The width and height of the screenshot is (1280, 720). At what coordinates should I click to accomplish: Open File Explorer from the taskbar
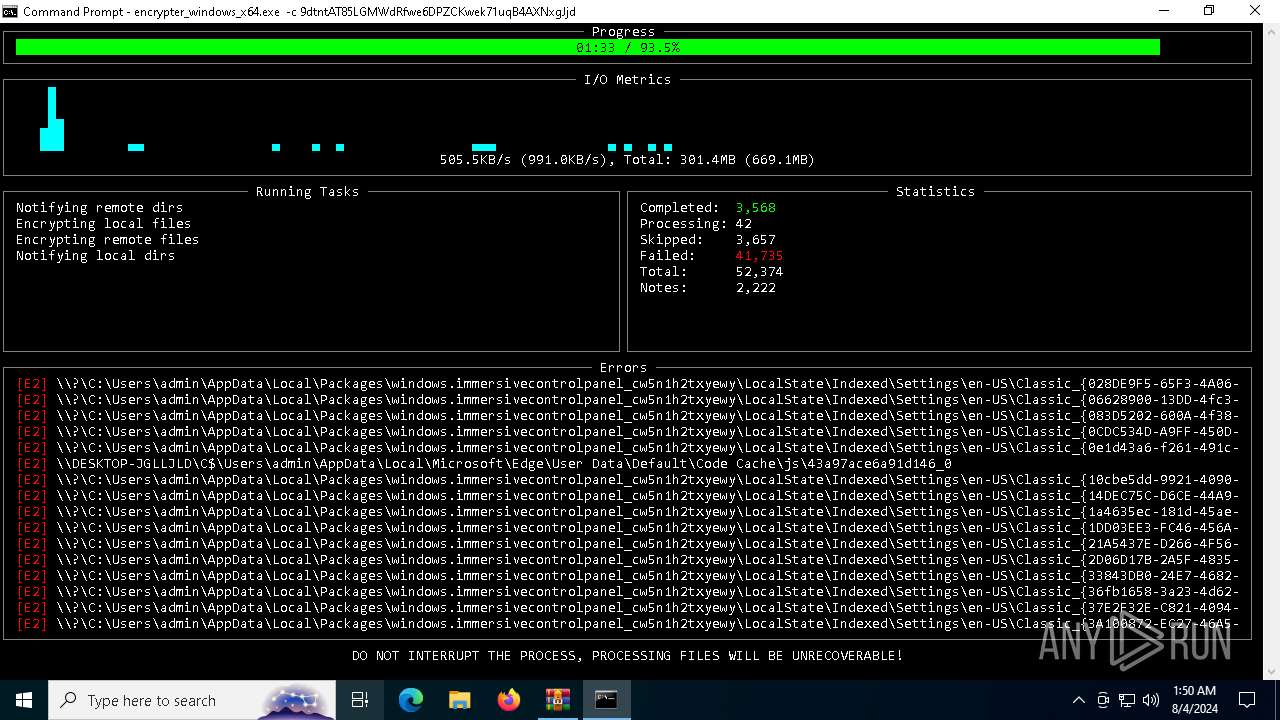(x=459, y=700)
